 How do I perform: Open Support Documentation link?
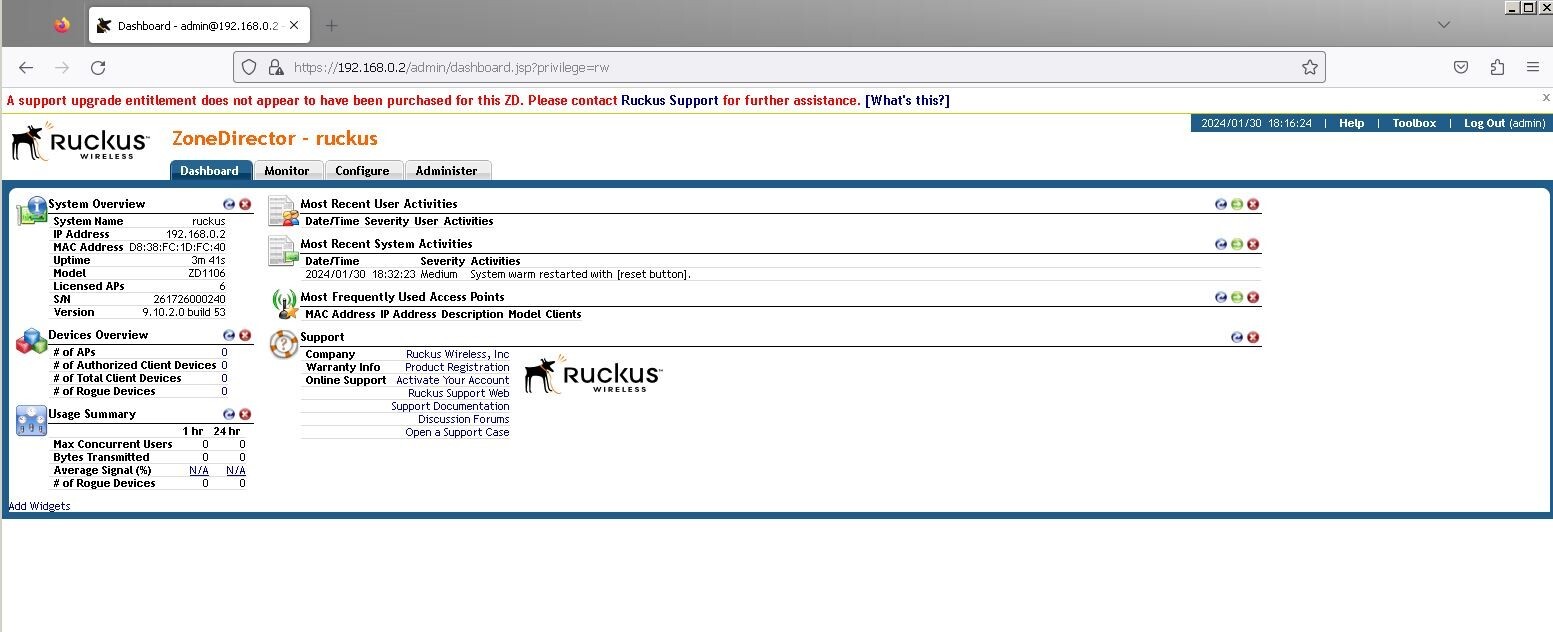pyautogui.click(x=450, y=406)
